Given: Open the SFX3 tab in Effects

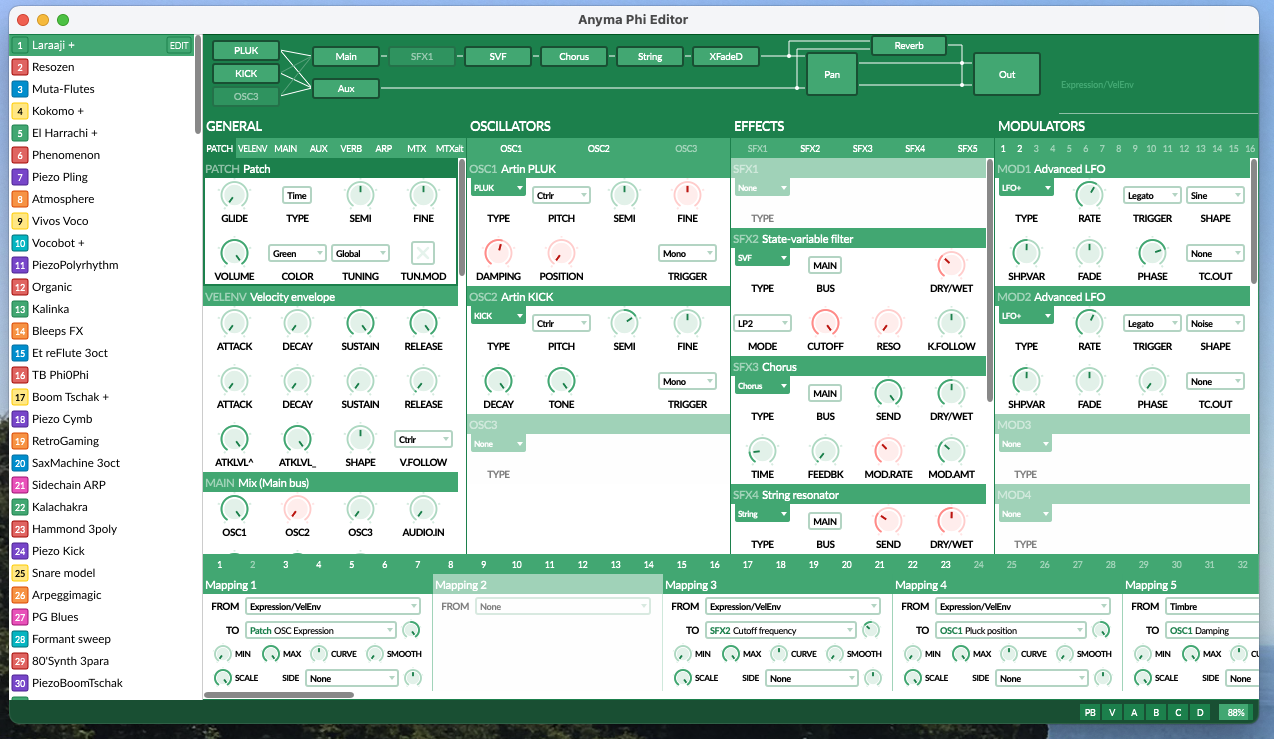Looking at the screenshot, I should coord(862,148).
